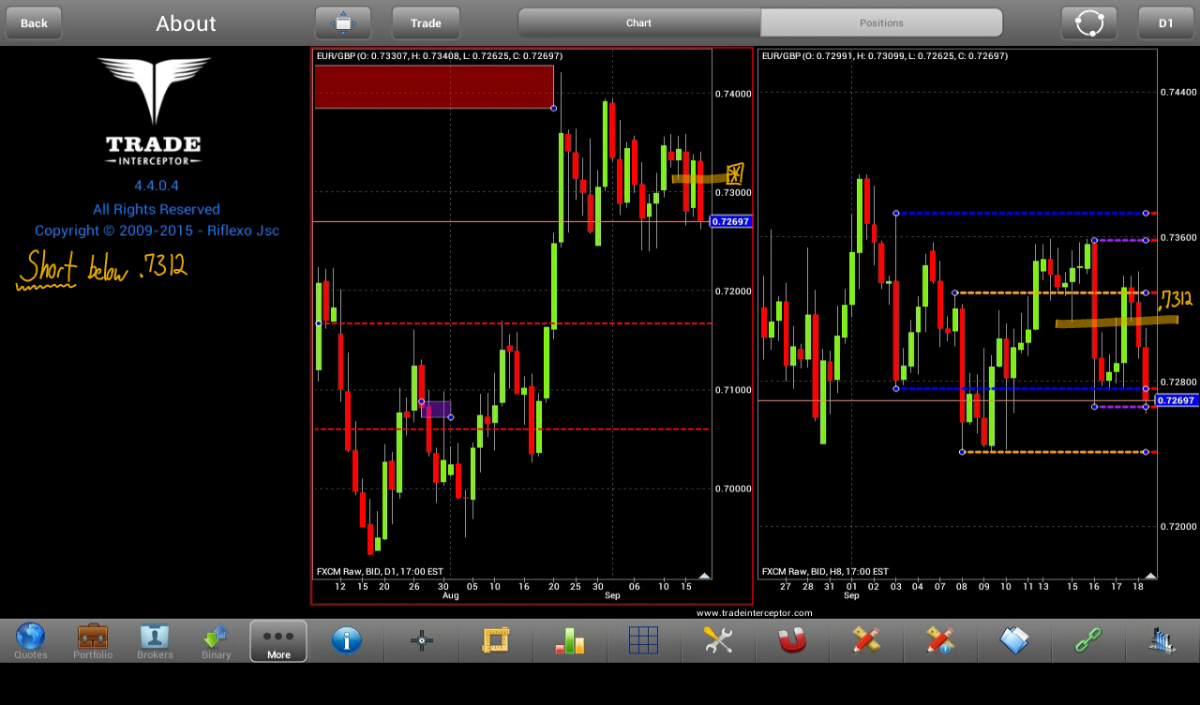Click the Copyright Riflexo Jsc text

(157, 231)
